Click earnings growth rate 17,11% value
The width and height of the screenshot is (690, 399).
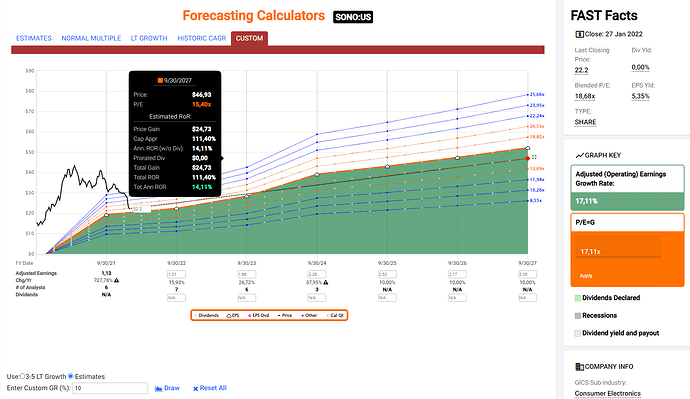click(x=587, y=201)
